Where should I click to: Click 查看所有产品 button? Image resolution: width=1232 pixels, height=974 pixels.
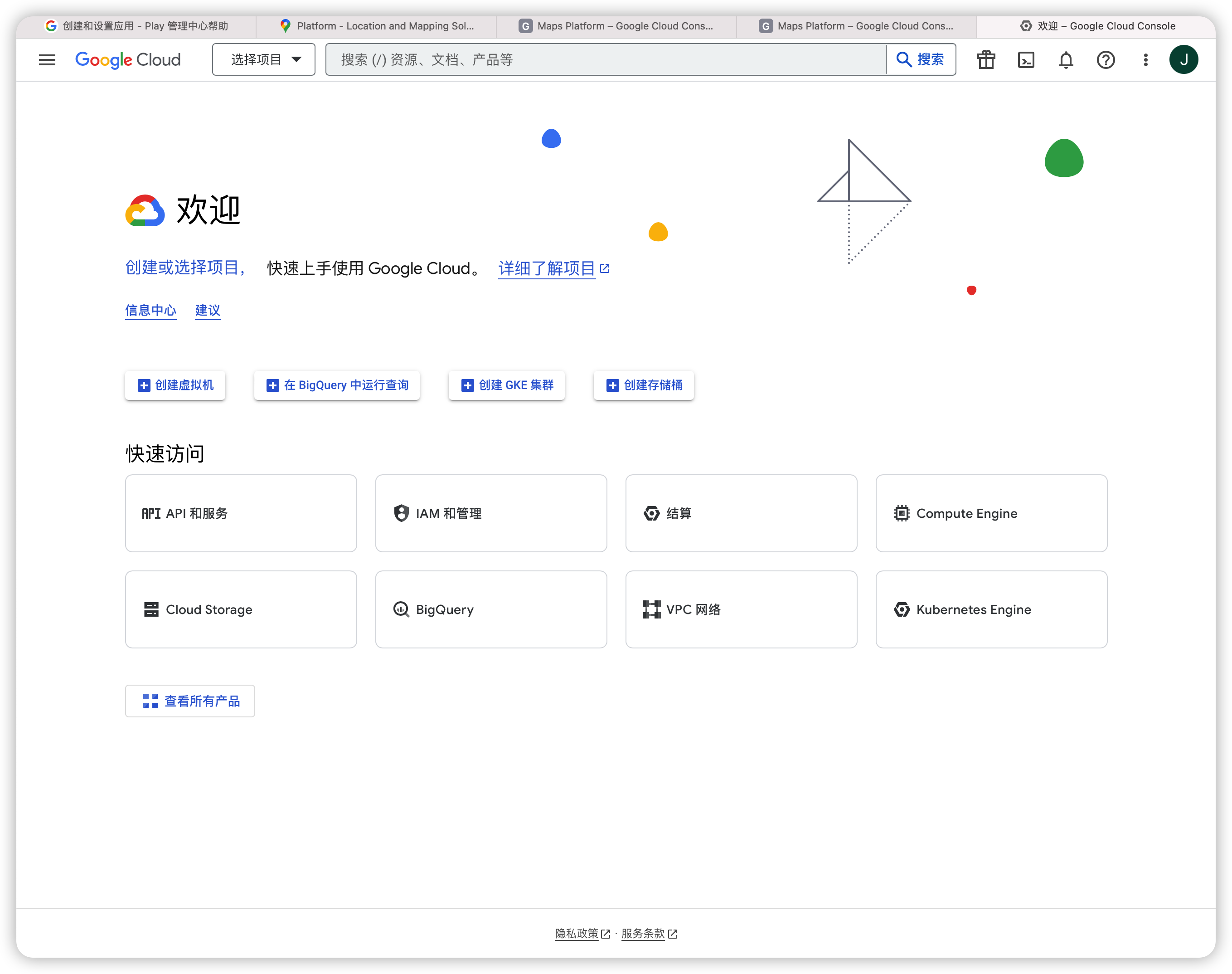tap(190, 700)
